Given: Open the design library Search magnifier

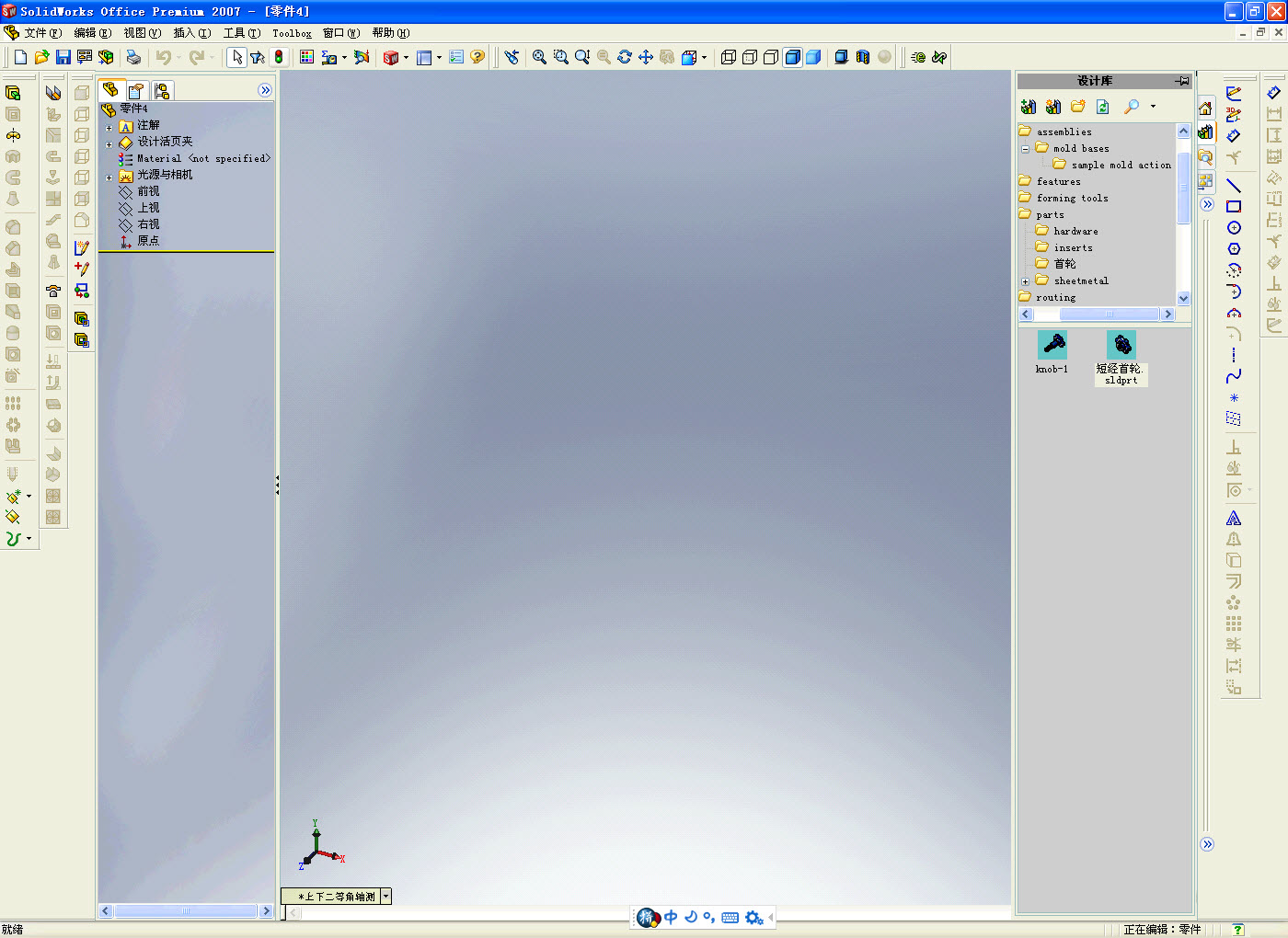Looking at the screenshot, I should pos(1132,107).
